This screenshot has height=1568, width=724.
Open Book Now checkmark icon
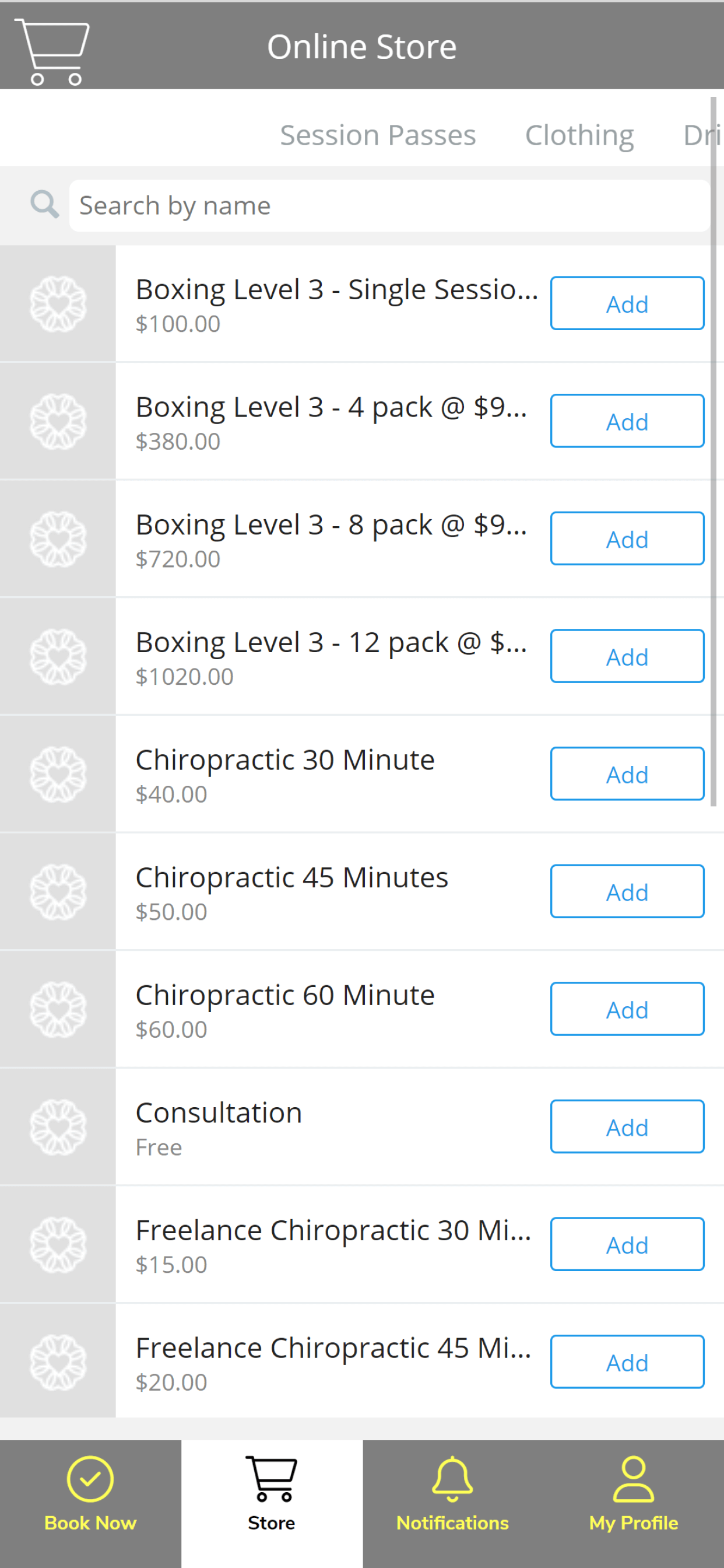pos(90,1479)
